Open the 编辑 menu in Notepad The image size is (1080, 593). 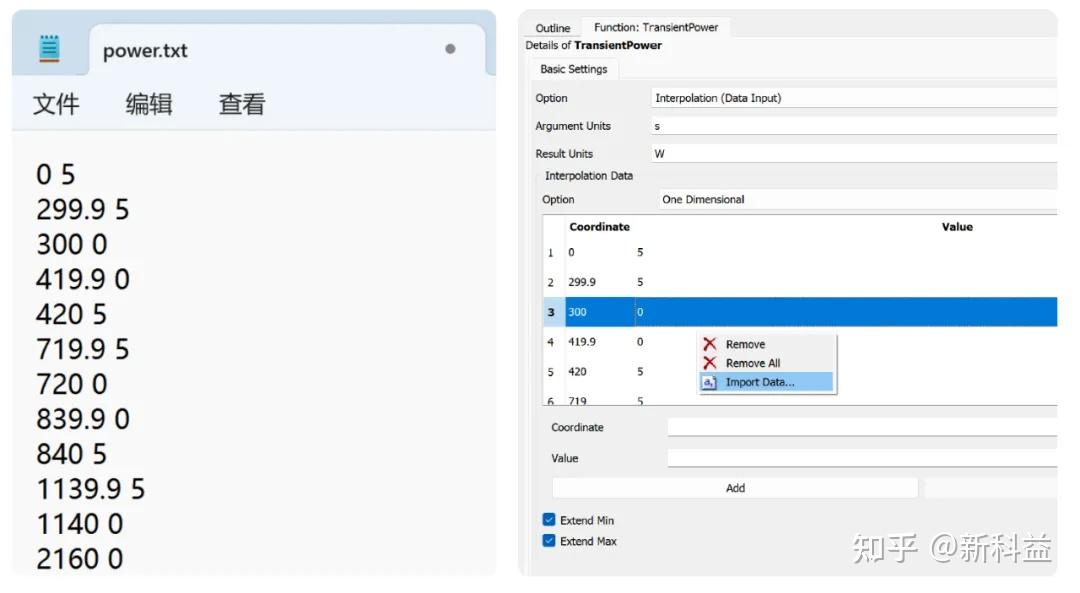click(x=149, y=104)
